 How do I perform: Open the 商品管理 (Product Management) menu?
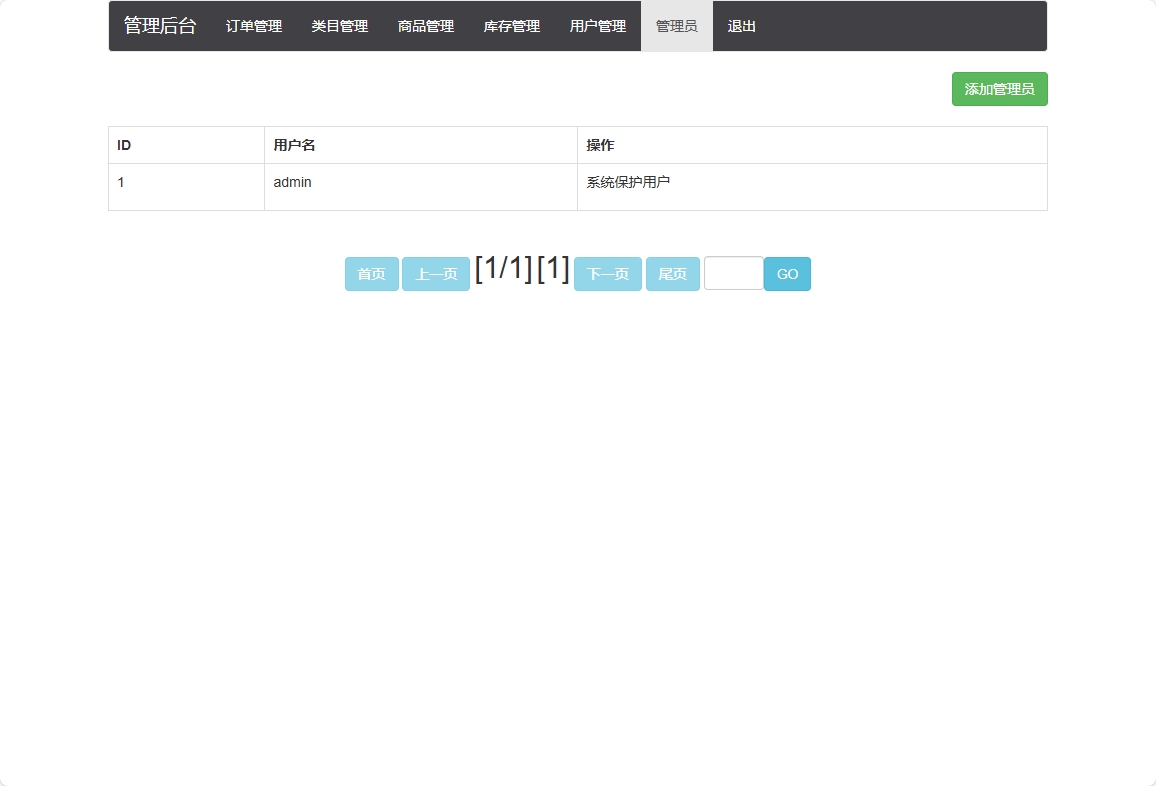[x=425, y=26]
